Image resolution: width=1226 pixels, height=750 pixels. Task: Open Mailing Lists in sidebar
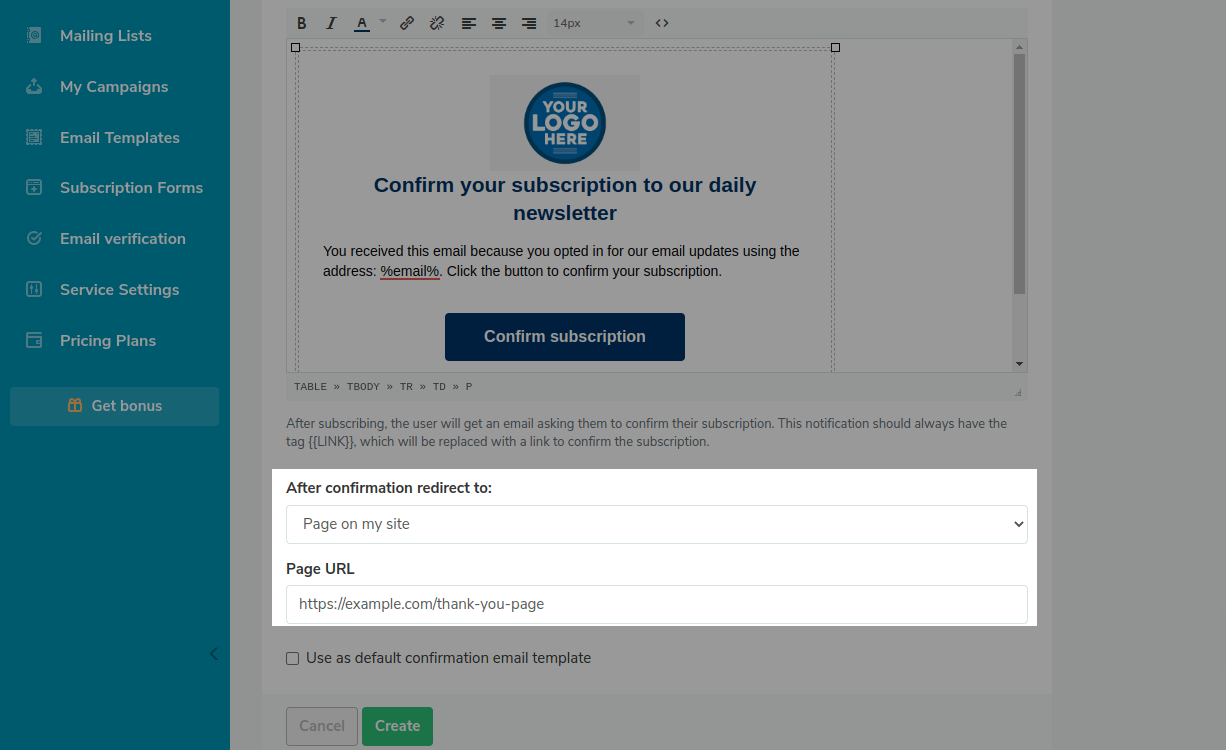tap(105, 36)
